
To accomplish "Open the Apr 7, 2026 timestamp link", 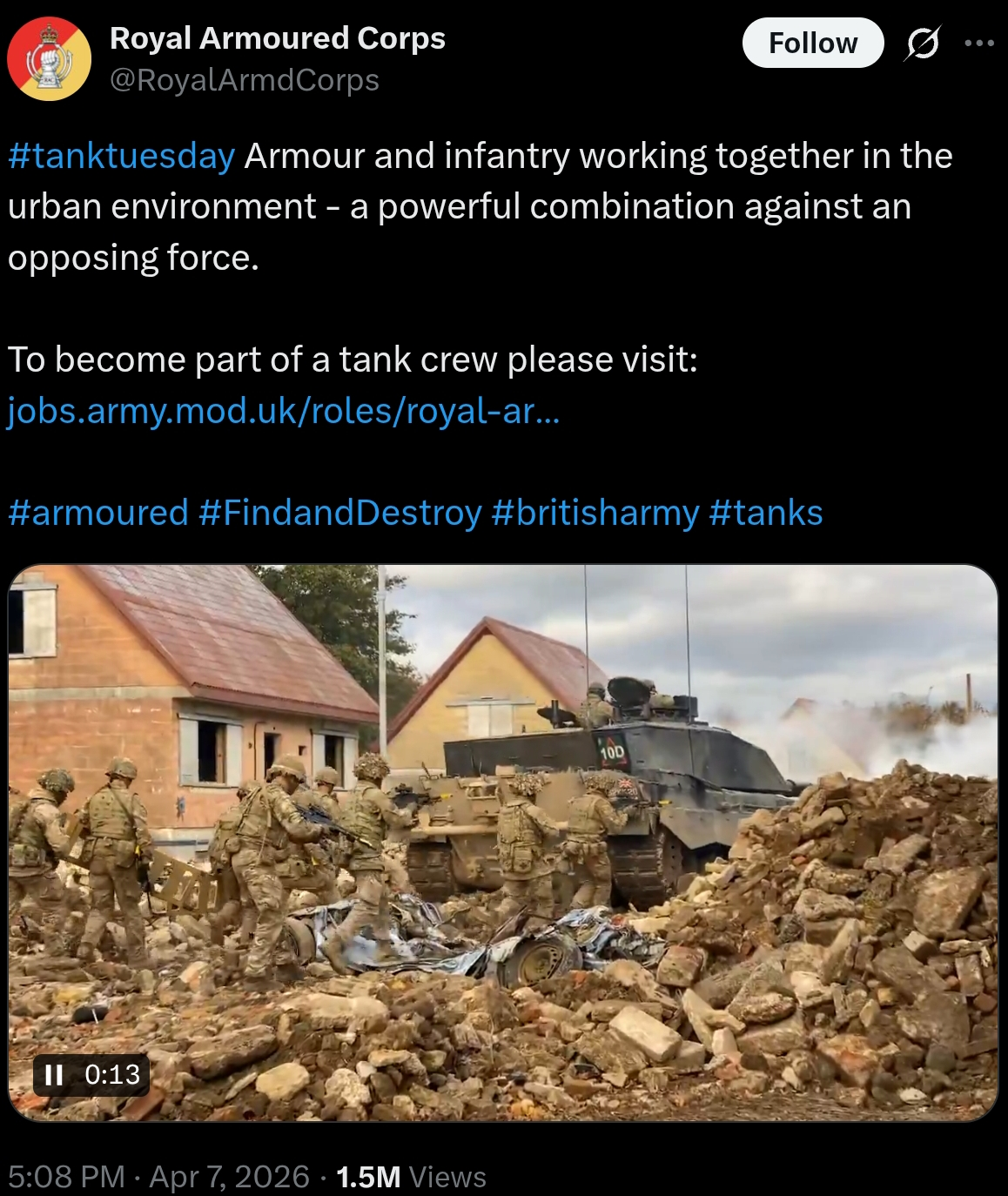I will [230, 1177].
